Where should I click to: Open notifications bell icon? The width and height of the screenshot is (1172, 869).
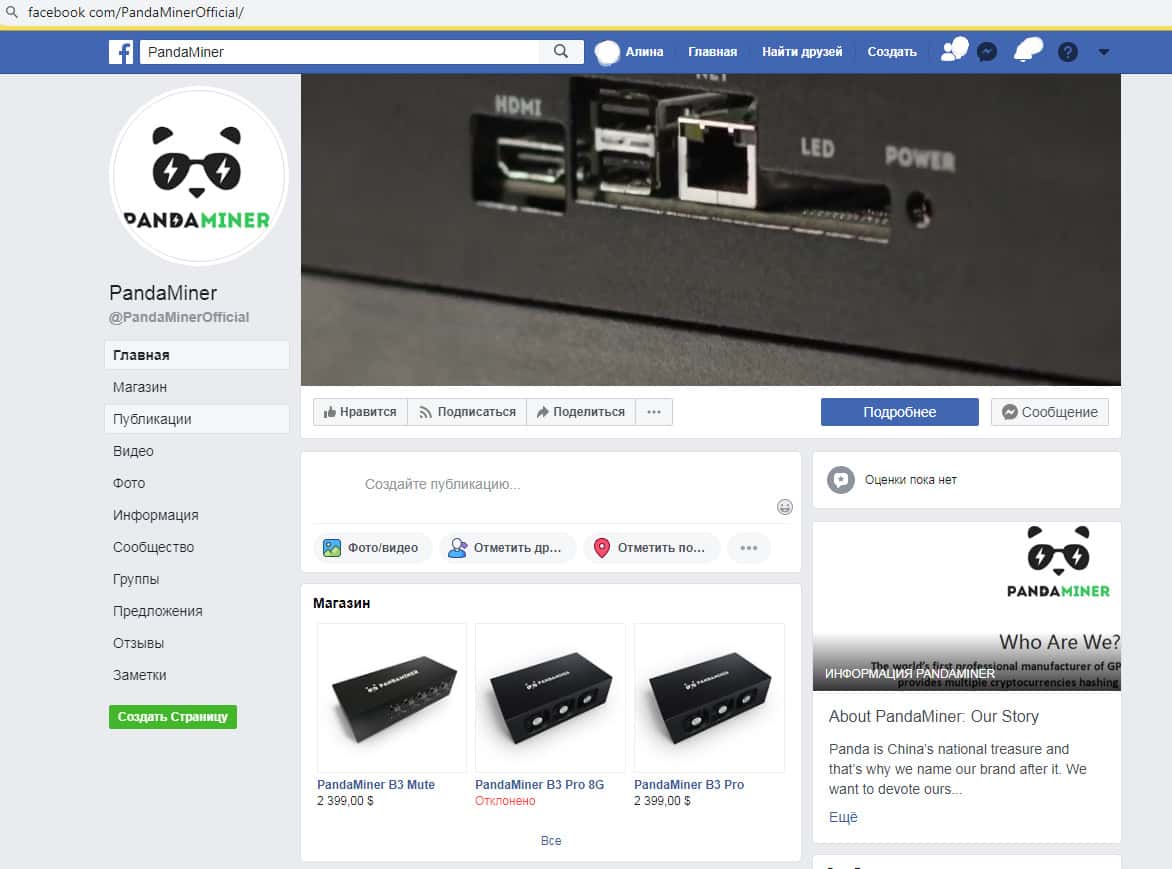(1027, 51)
